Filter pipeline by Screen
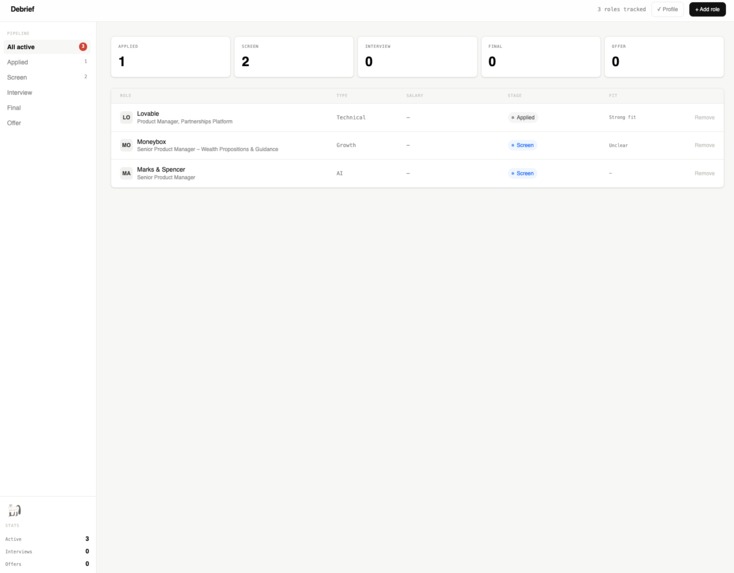734x573 pixels. coord(46,77)
